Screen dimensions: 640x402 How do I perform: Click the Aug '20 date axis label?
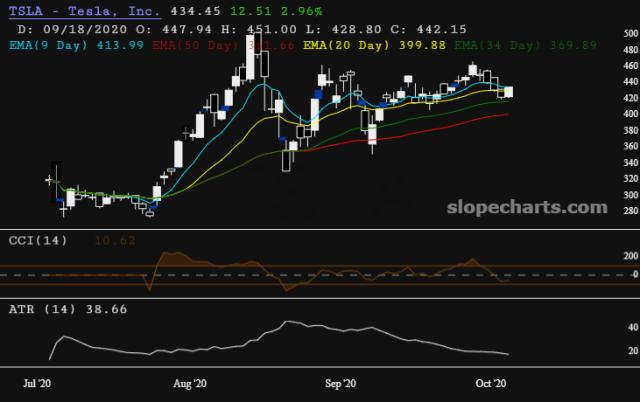[190, 383]
